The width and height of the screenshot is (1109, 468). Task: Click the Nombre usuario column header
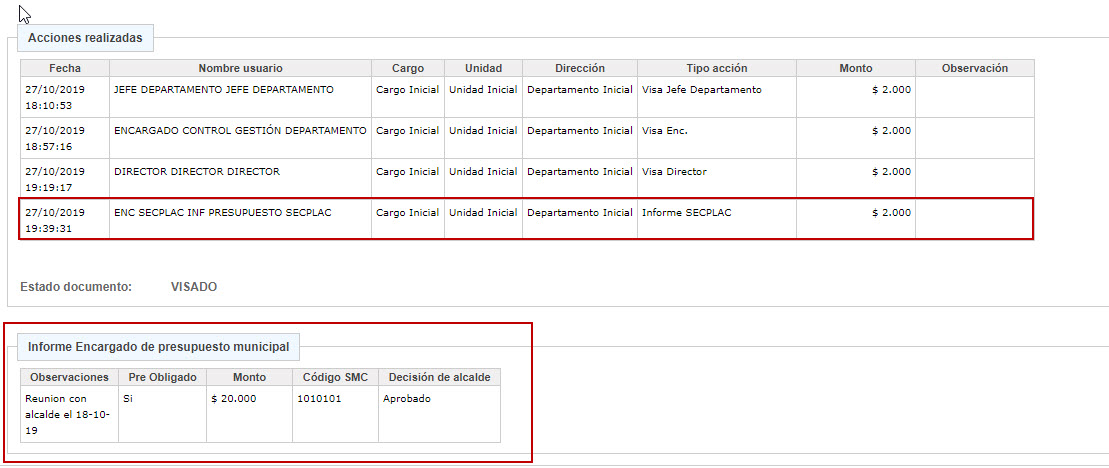click(x=240, y=68)
